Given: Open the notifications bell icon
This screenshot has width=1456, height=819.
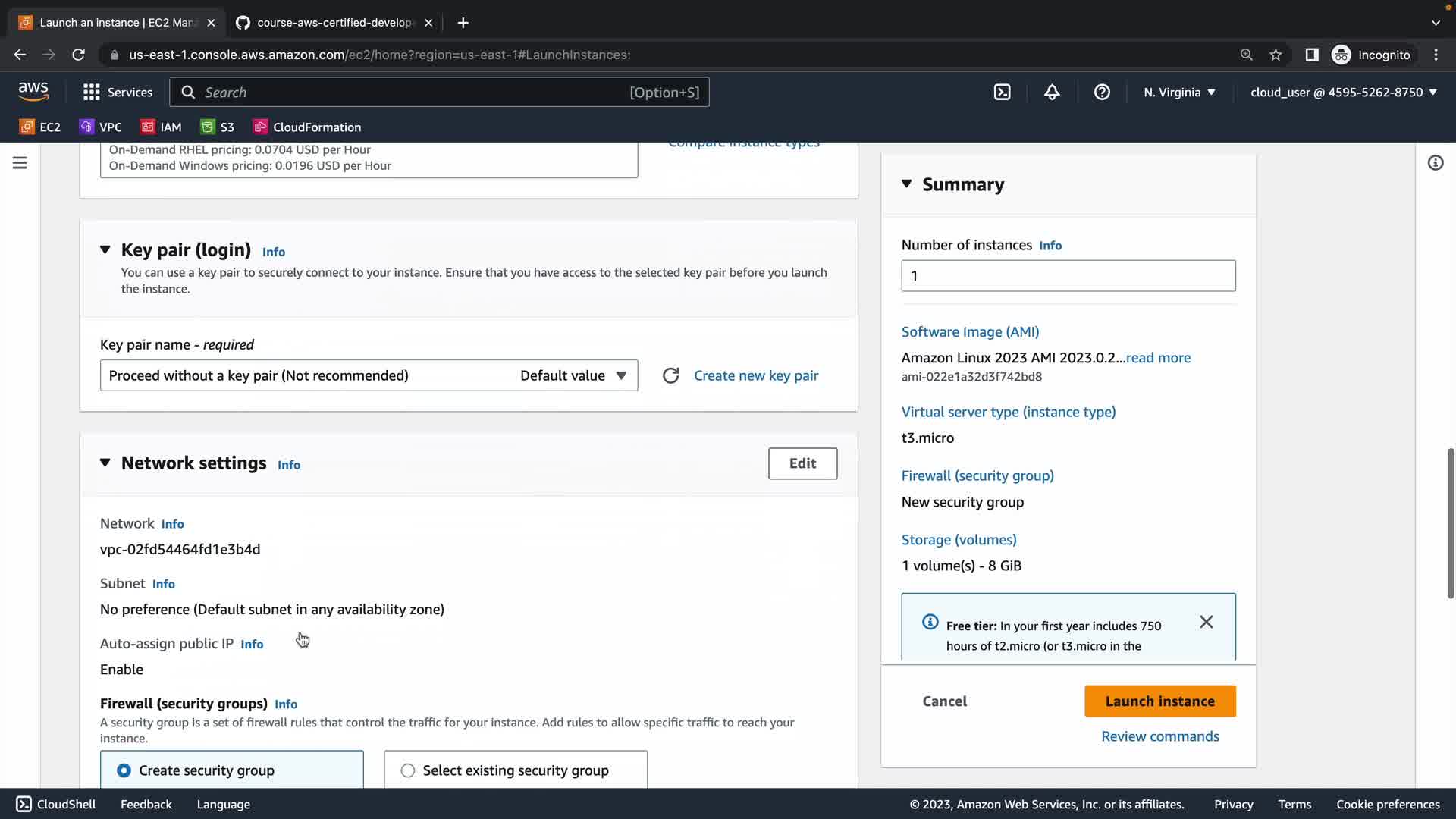Looking at the screenshot, I should coord(1052,93).
